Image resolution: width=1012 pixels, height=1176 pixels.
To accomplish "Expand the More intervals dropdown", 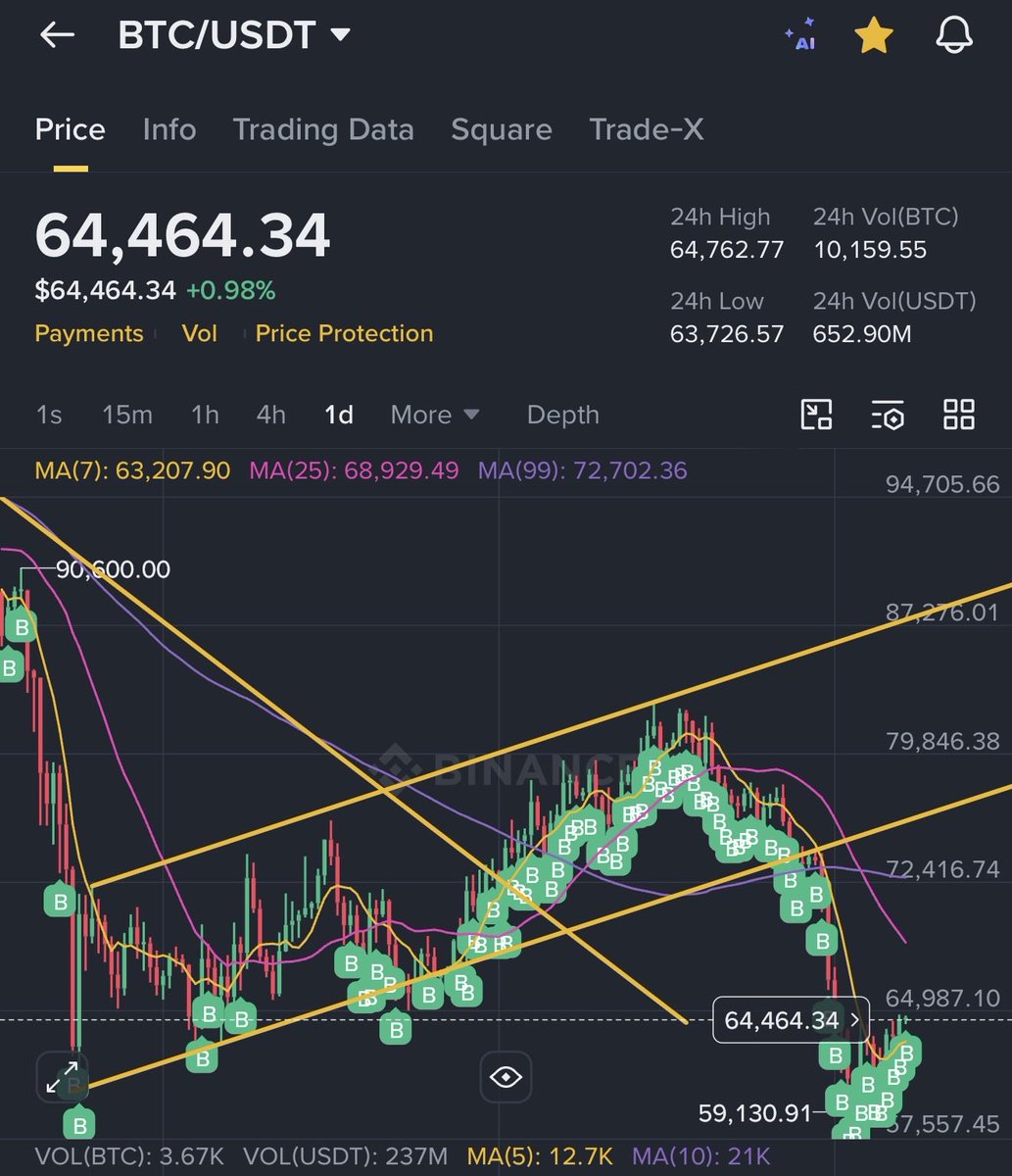I will click(x=435, y=415).
